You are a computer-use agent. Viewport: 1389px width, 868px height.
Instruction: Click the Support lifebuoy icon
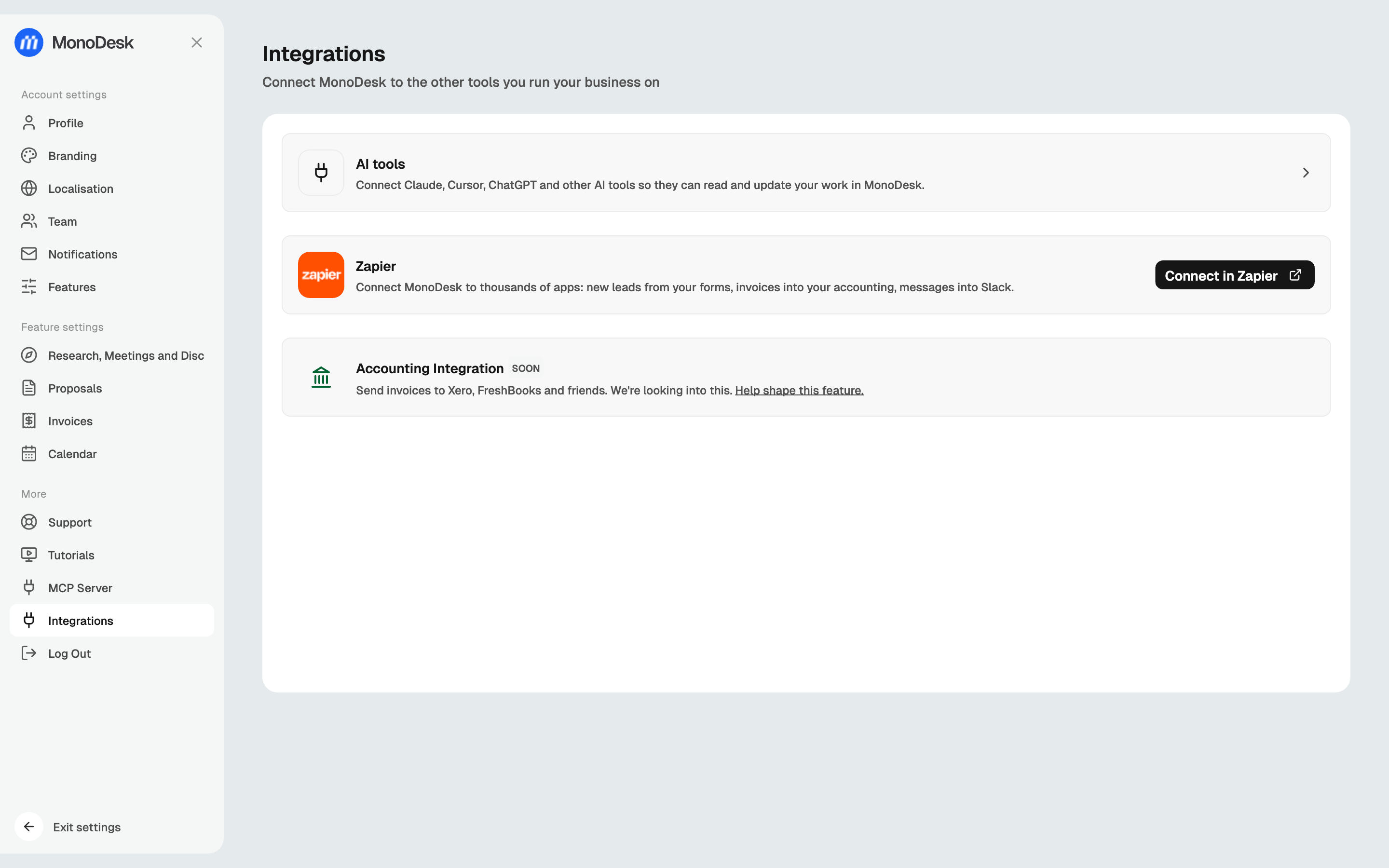click(x=29, y=522)
